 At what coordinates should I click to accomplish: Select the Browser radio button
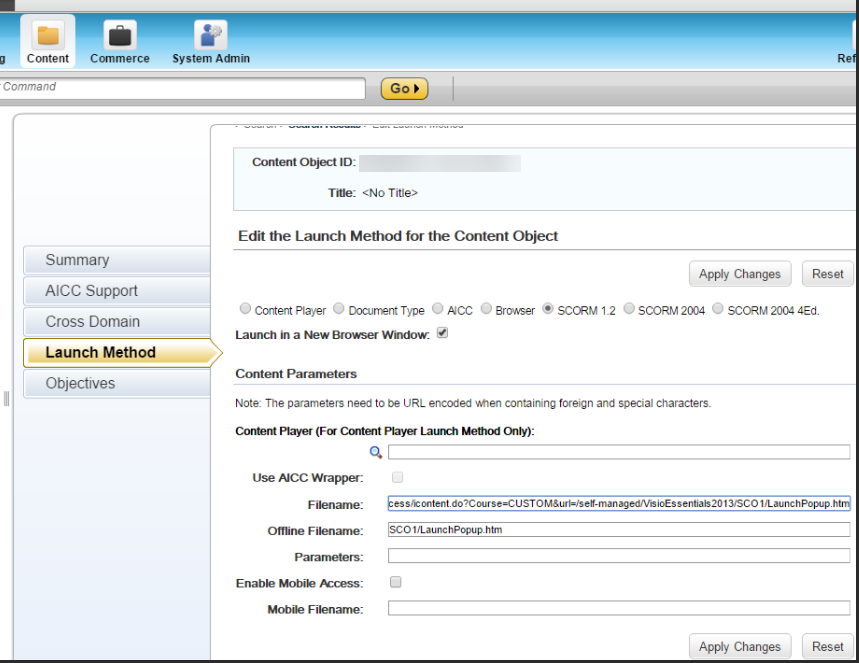pos(486,309)
